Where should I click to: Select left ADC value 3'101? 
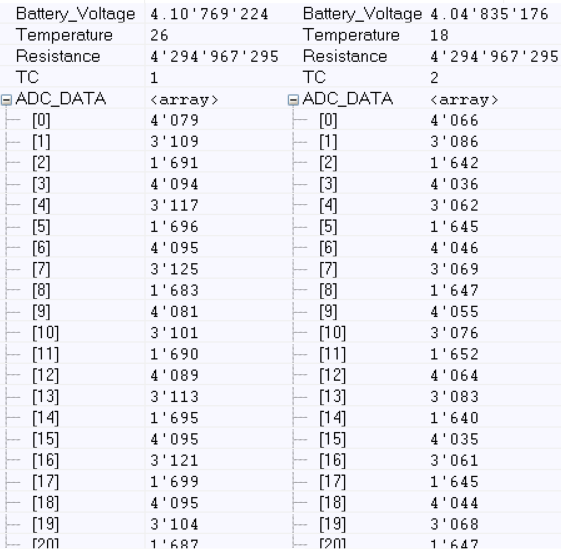(174, 333)
